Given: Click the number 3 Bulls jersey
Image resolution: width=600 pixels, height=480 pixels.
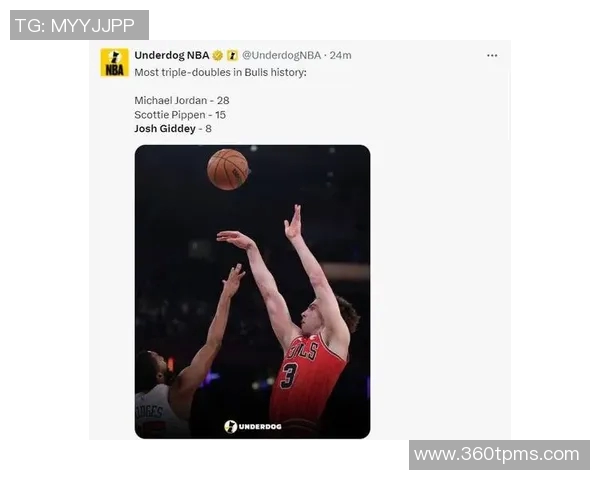Looking at the screenshot, I should pos(308,377).
